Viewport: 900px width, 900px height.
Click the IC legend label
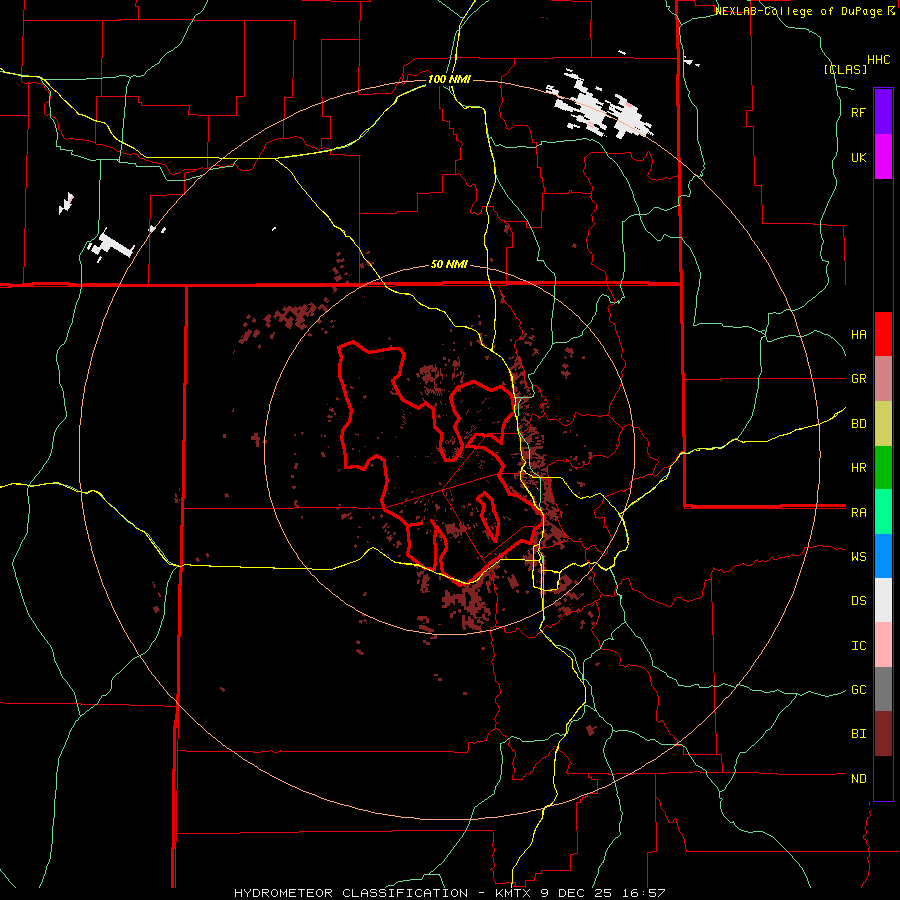point(858,646)
